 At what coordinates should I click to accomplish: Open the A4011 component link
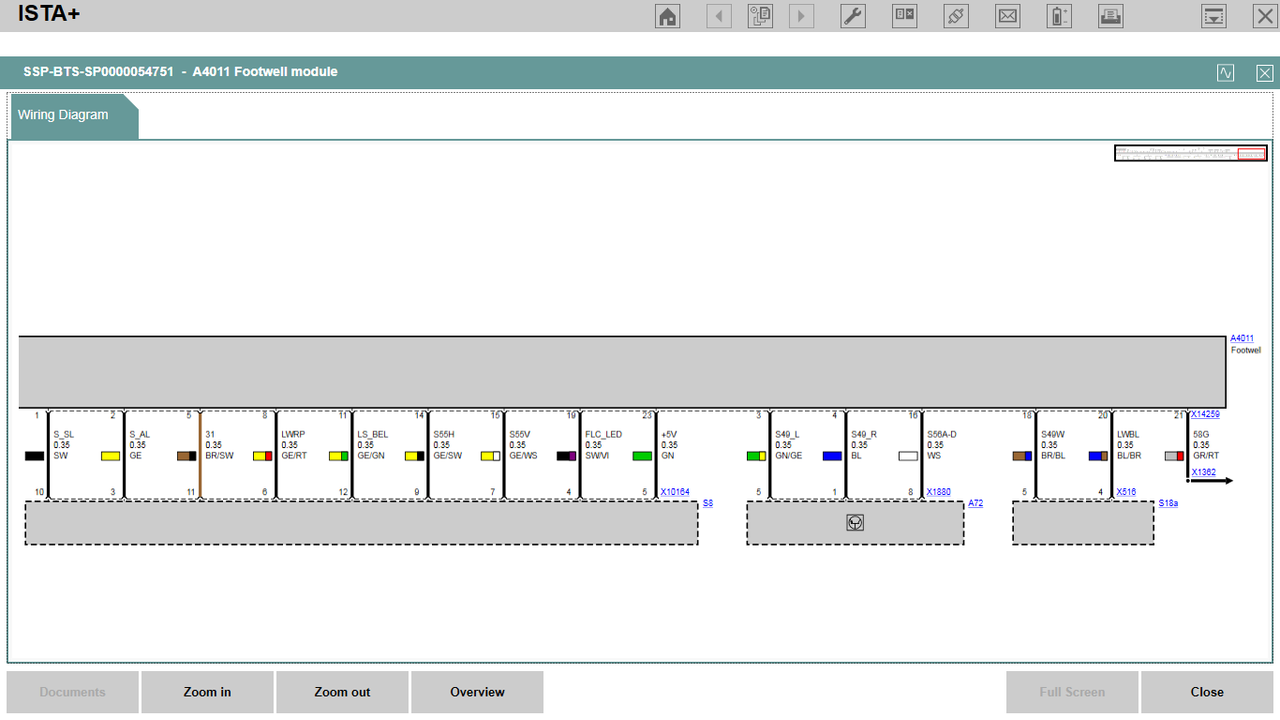(x=1241, y=339)
